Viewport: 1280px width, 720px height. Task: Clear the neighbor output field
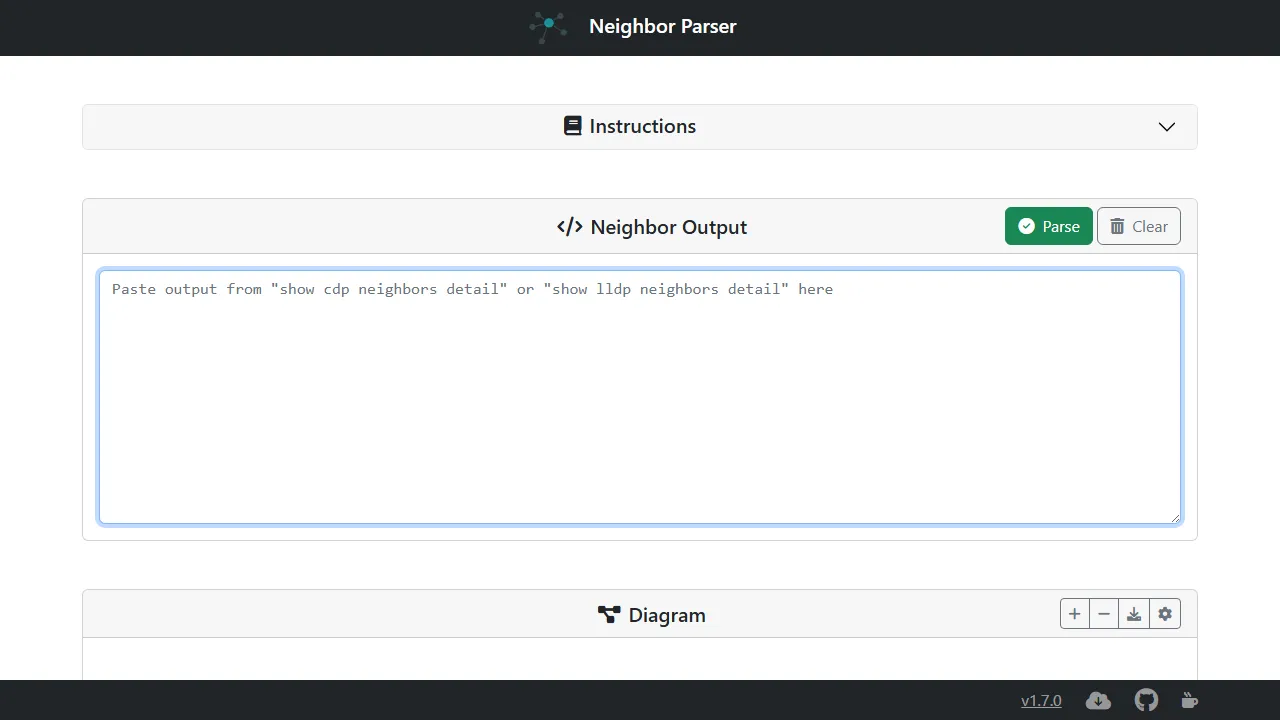[1139, 226]
